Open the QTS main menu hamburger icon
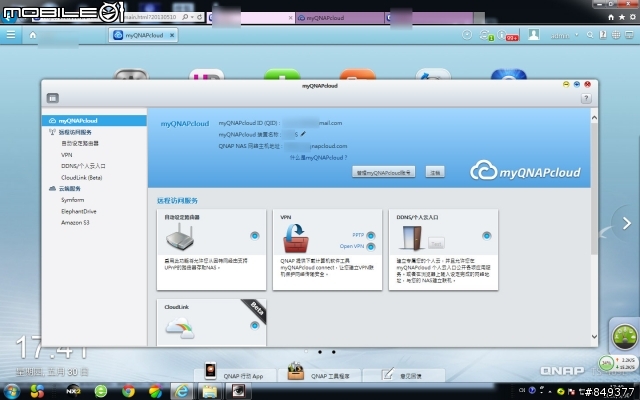This screenshot has height=400, width=640. pos(11,35)
